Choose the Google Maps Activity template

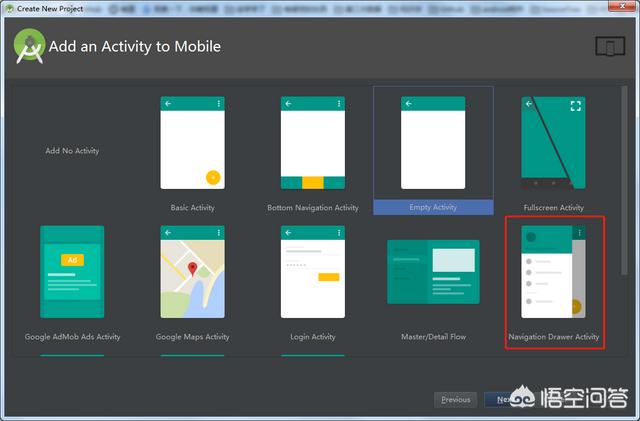click(x=192, y=272)
